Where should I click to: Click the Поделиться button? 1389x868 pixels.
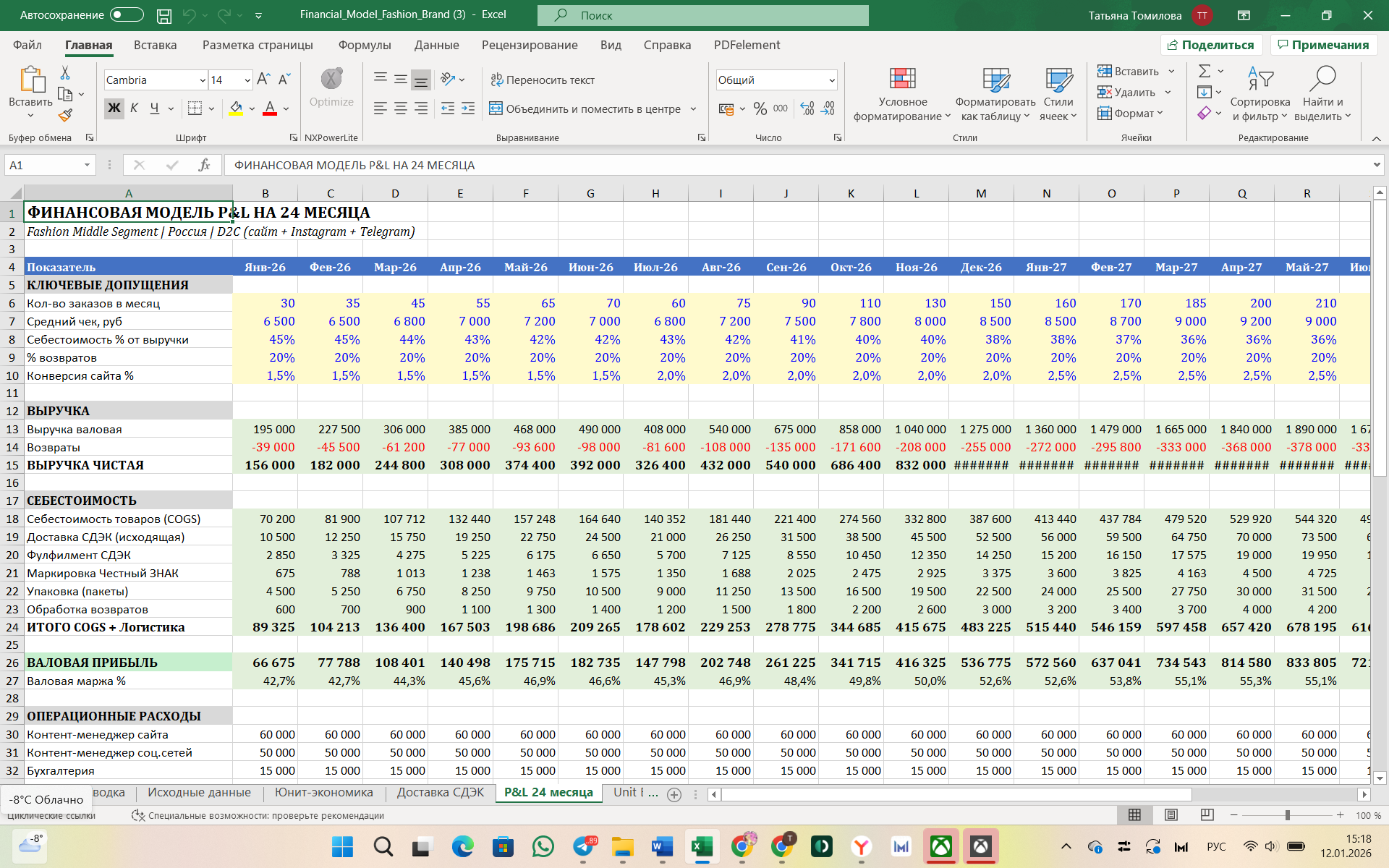(x=1210, y=45)
